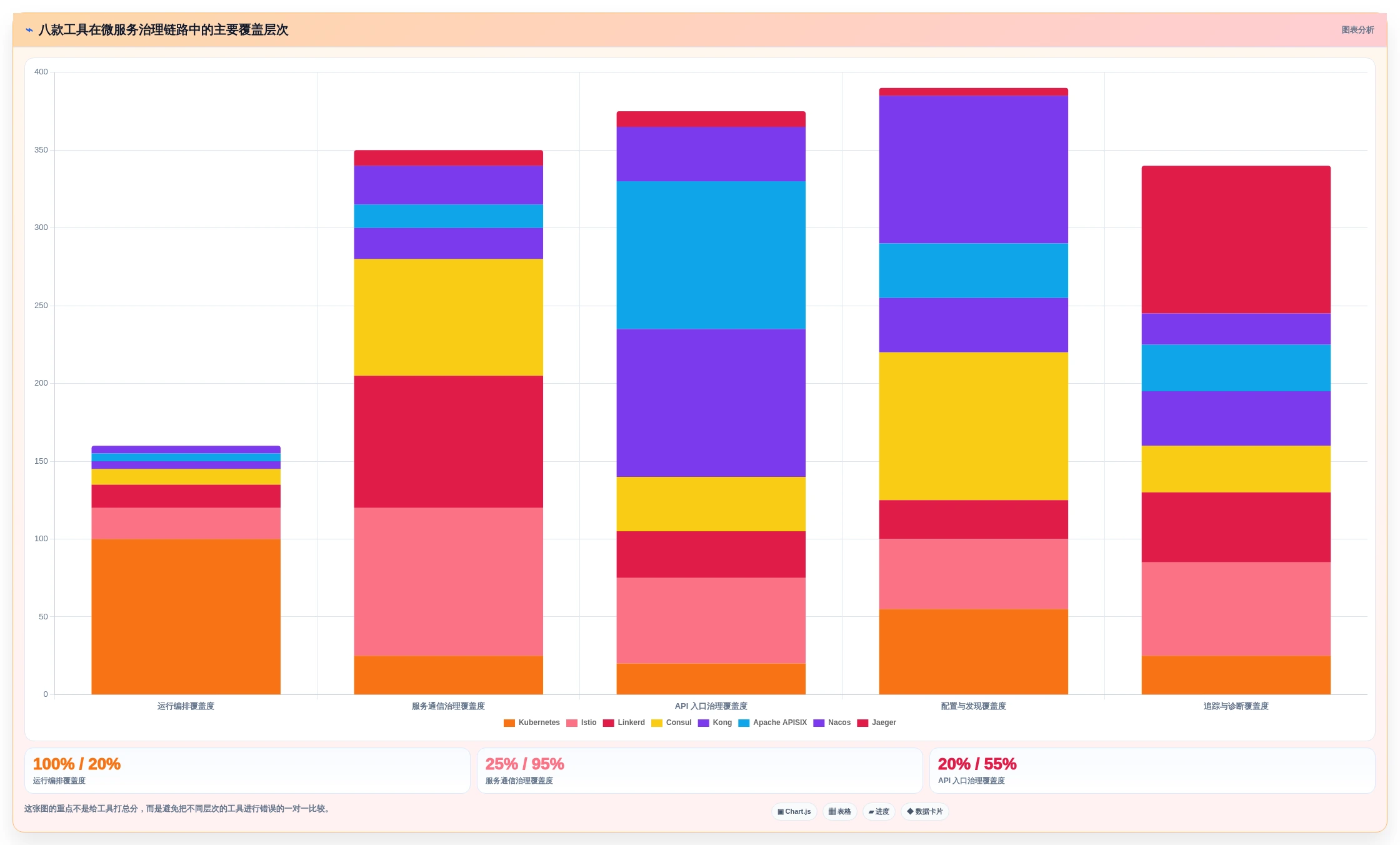Select the 20% / 55% stat card
This screenshot has width=1400, height=845.
1152,771
